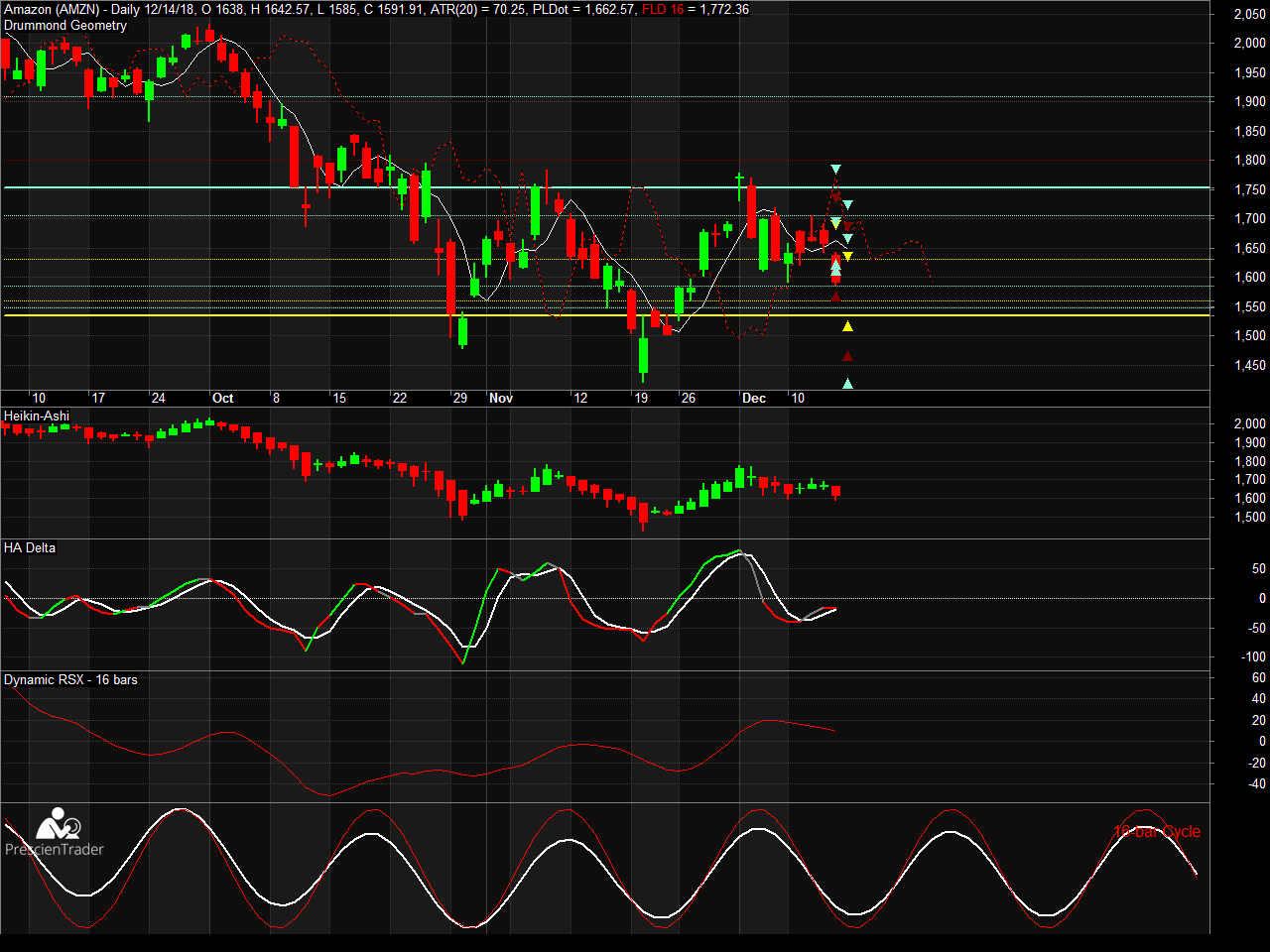Click the 'Dec' date axis label

pyautogui.click(x=754, y=398)
